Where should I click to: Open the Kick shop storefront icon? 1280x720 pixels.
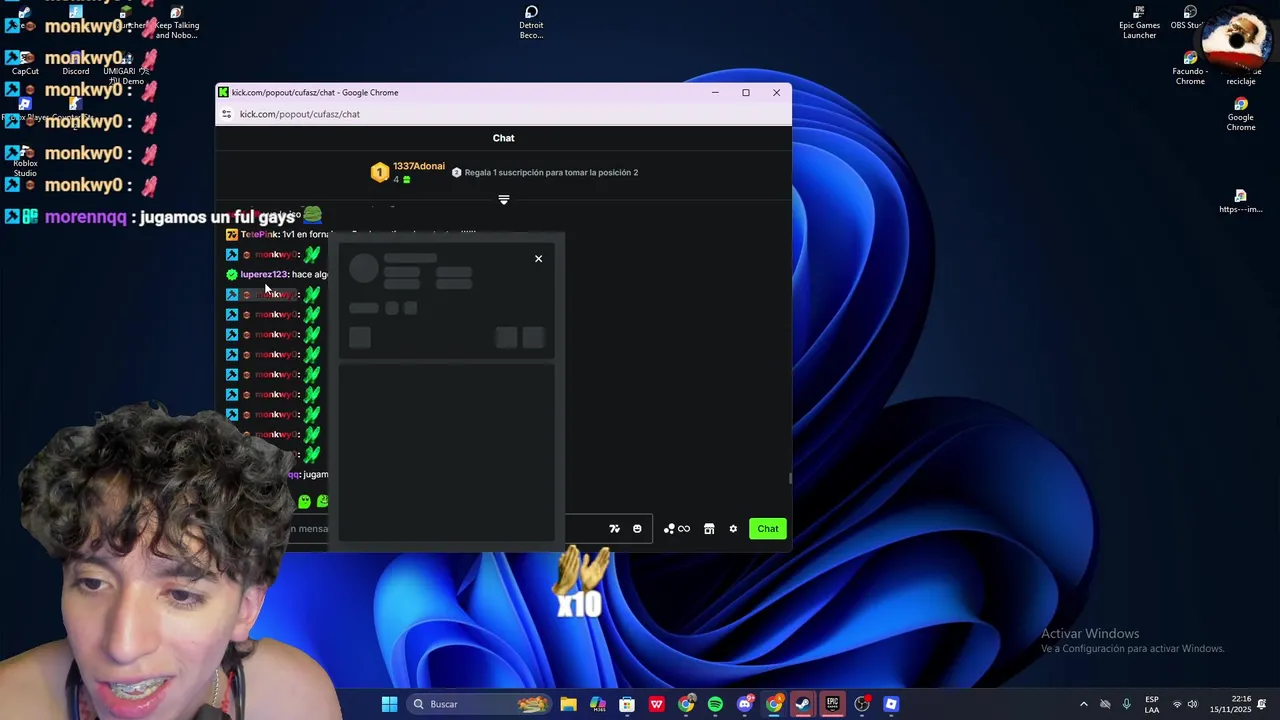point(709,529)
